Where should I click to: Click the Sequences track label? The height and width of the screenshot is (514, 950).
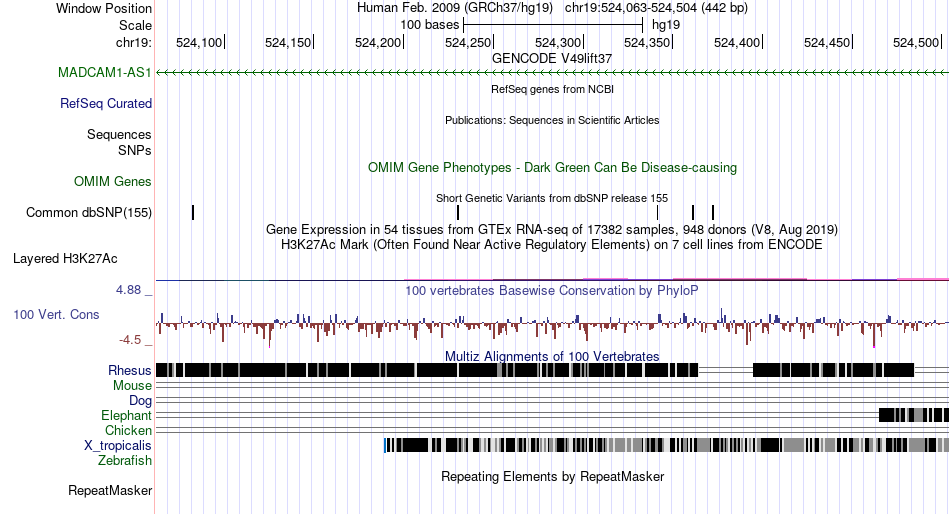119,135
